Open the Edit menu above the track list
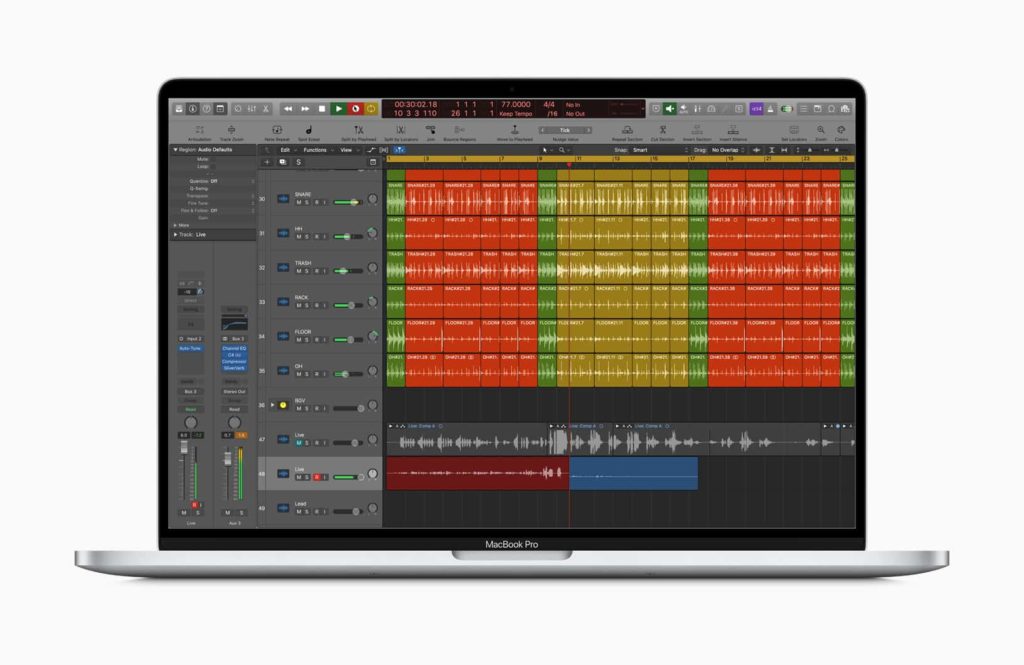Screen dimensions: 1024x665 287,149
